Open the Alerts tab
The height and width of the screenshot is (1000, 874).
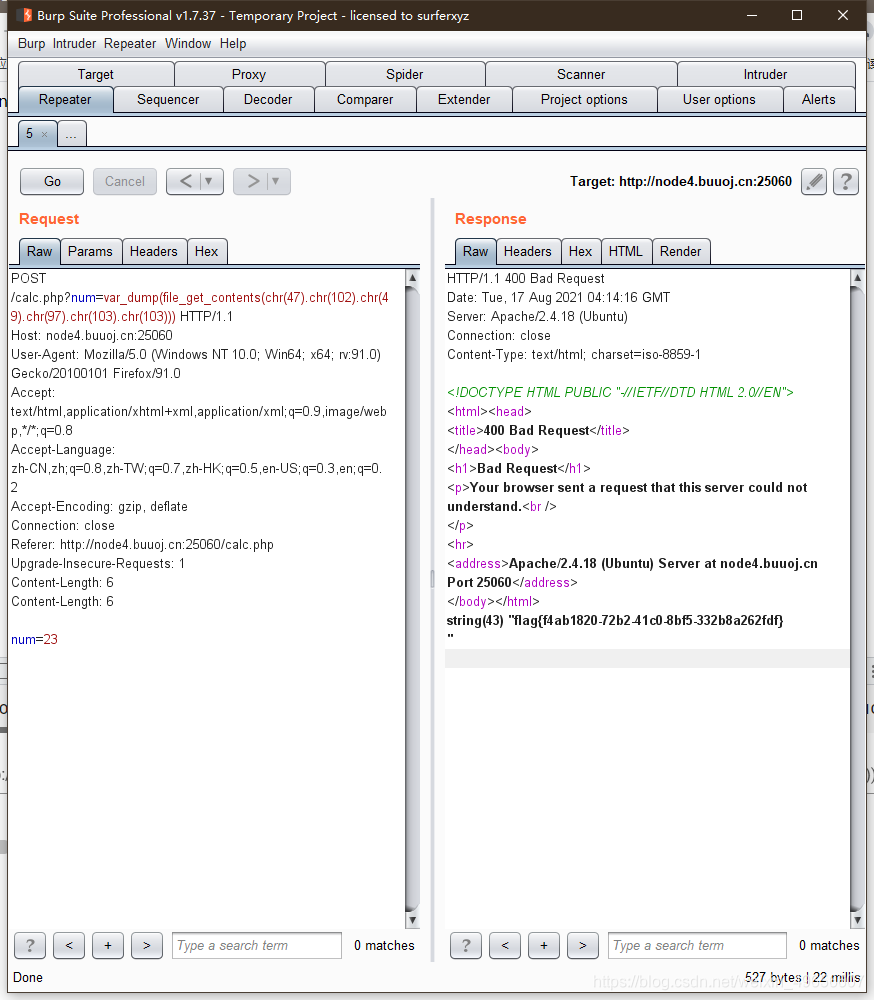pyautogui.click(x=818, y=99)
